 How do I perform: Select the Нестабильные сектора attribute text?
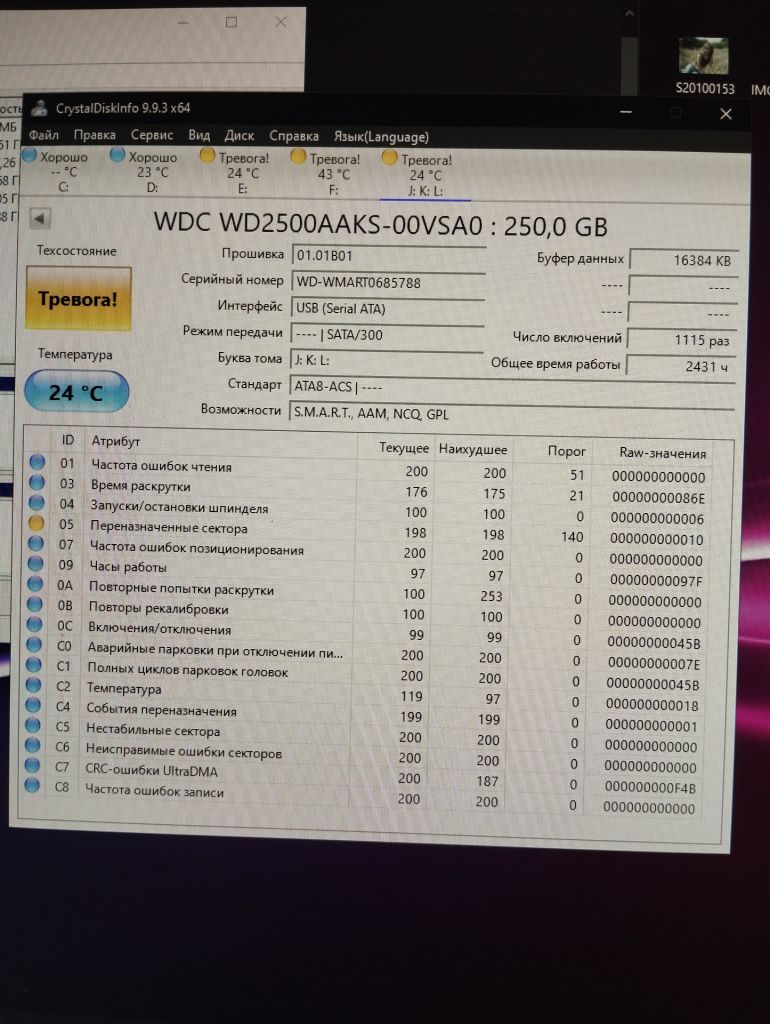(153, 730)
